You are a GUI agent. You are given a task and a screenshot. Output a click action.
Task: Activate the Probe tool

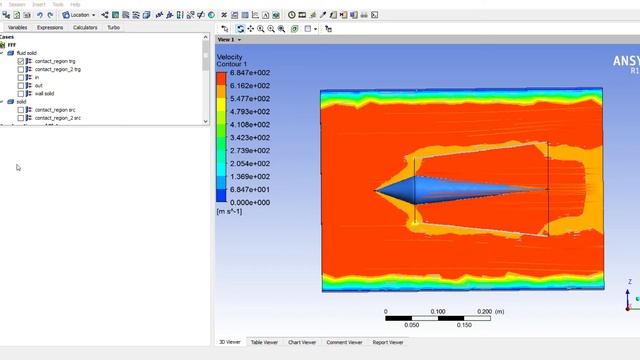323,15
